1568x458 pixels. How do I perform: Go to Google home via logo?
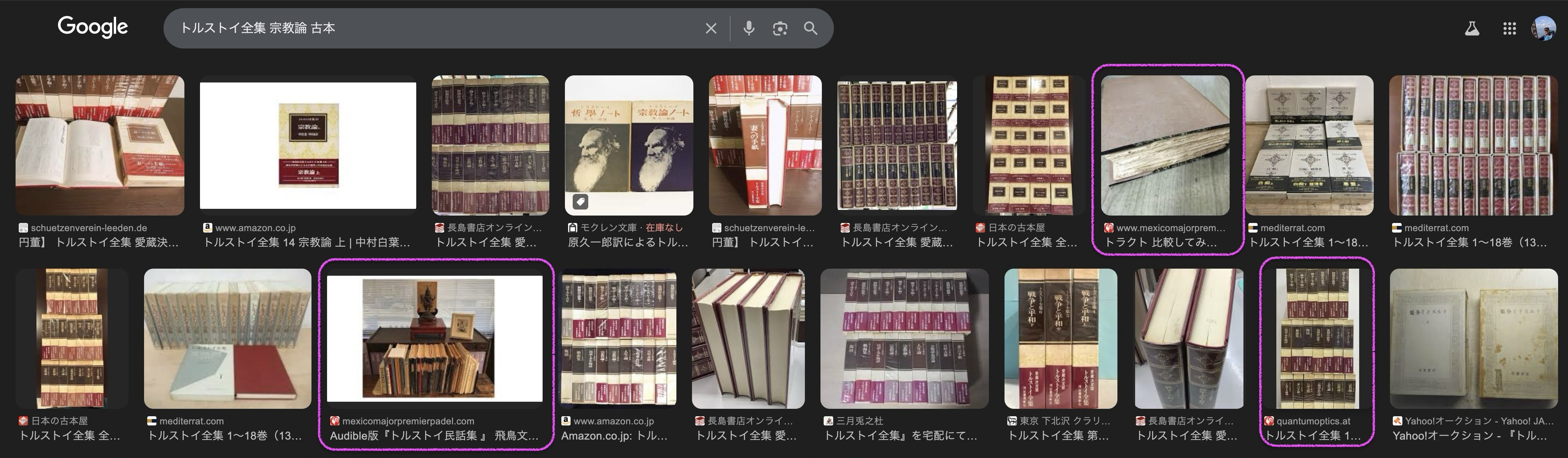pos(92,27)
